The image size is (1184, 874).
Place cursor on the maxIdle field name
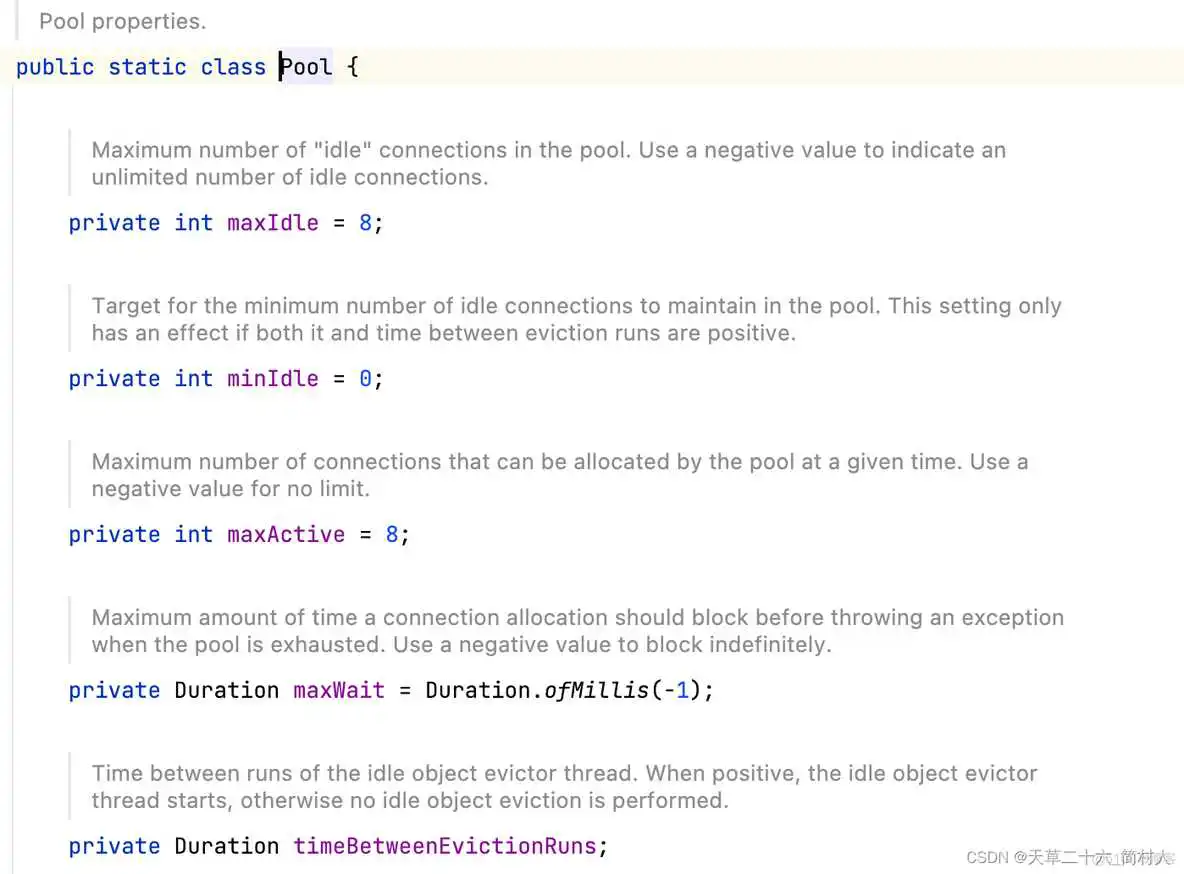[272, 223]
